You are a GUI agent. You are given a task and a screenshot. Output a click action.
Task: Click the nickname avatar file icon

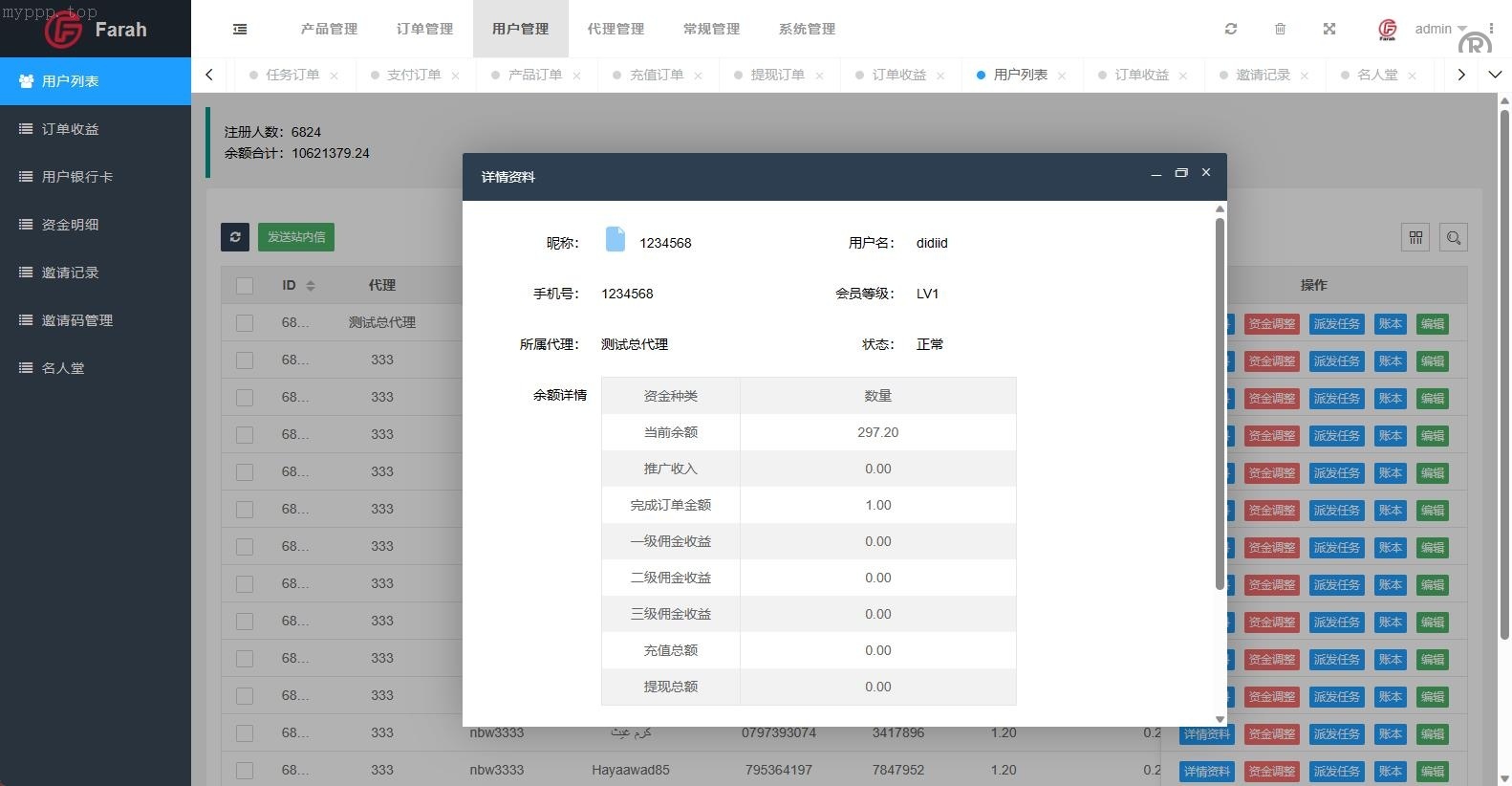(616, 240)
